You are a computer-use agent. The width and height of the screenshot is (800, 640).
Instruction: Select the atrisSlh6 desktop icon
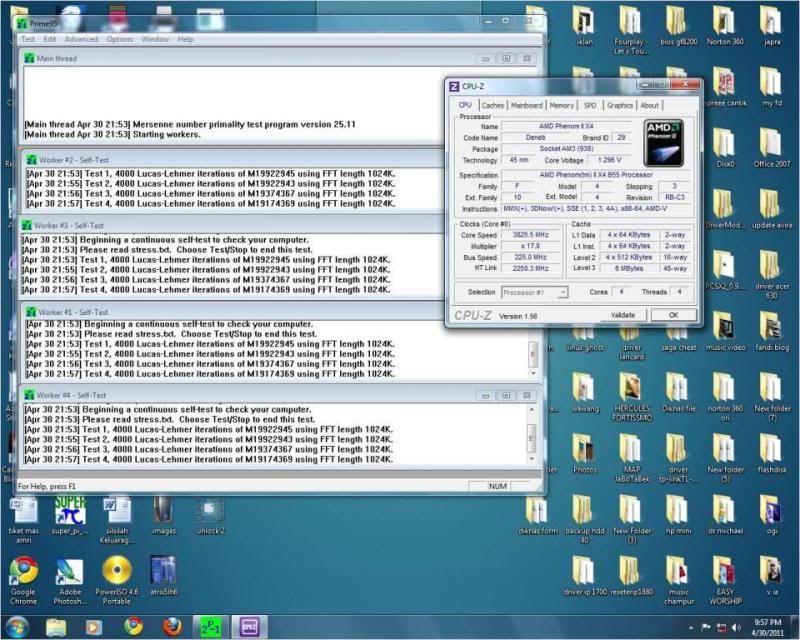coord(164,576)
